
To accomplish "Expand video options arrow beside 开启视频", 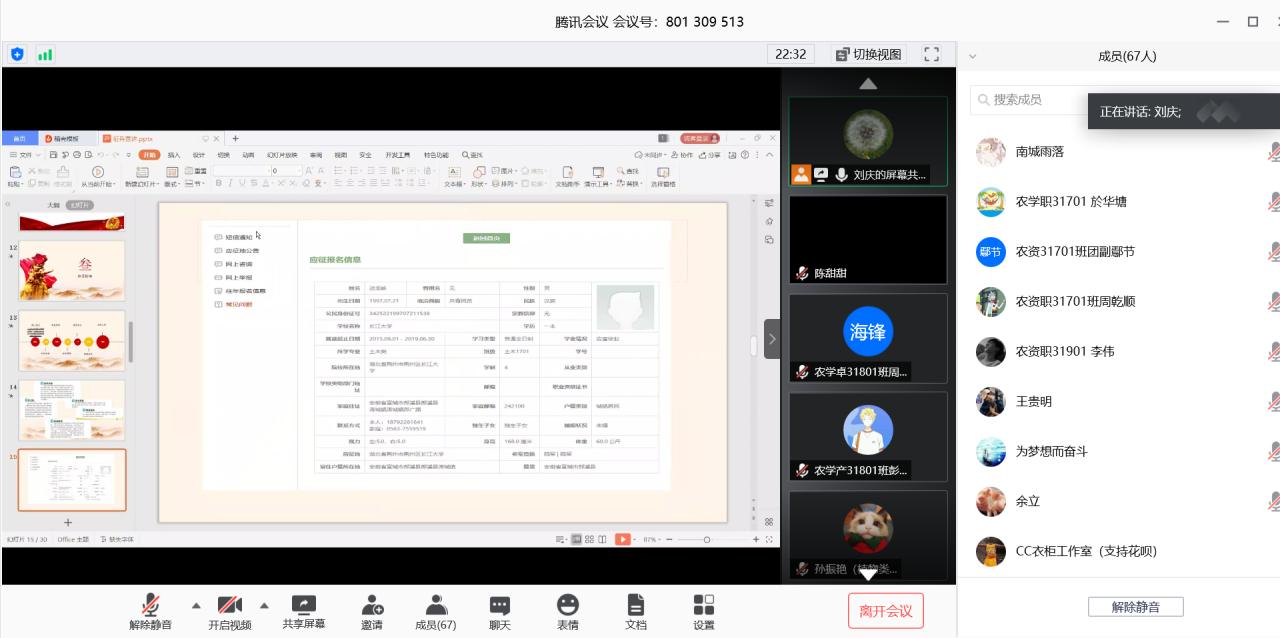I will 264,605.
